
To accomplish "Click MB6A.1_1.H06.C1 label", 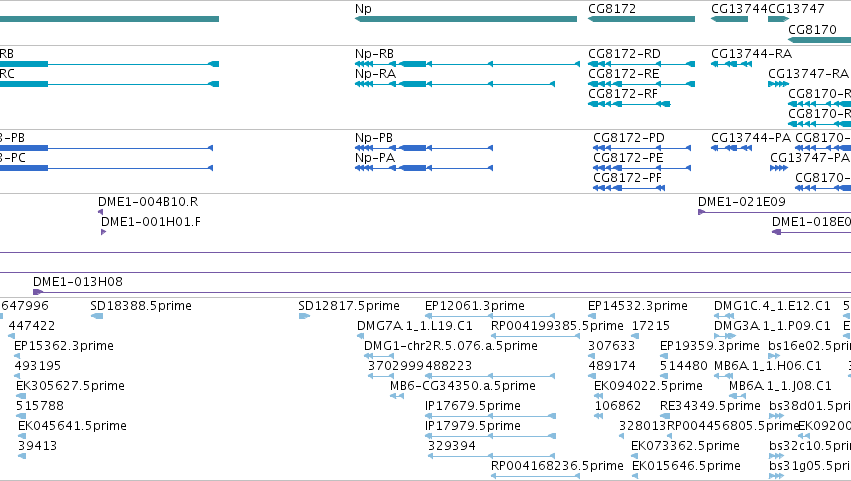I will coord(767,366).
